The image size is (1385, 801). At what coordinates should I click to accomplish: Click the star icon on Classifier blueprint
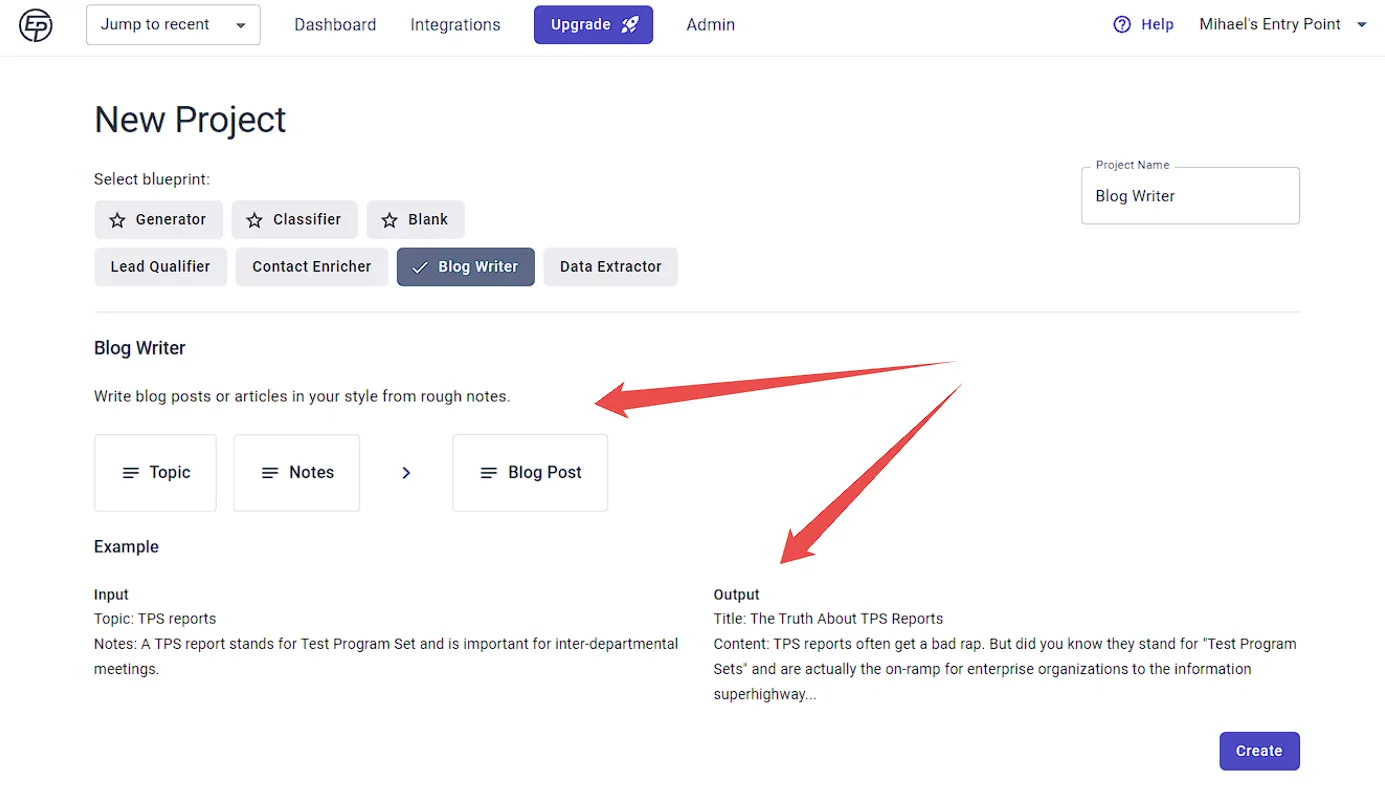[x=254, y=220]
